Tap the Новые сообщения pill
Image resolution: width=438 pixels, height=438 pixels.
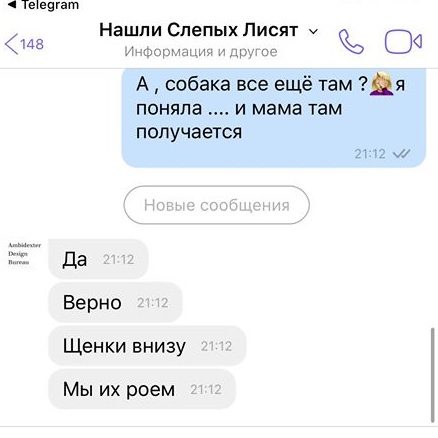216,205
